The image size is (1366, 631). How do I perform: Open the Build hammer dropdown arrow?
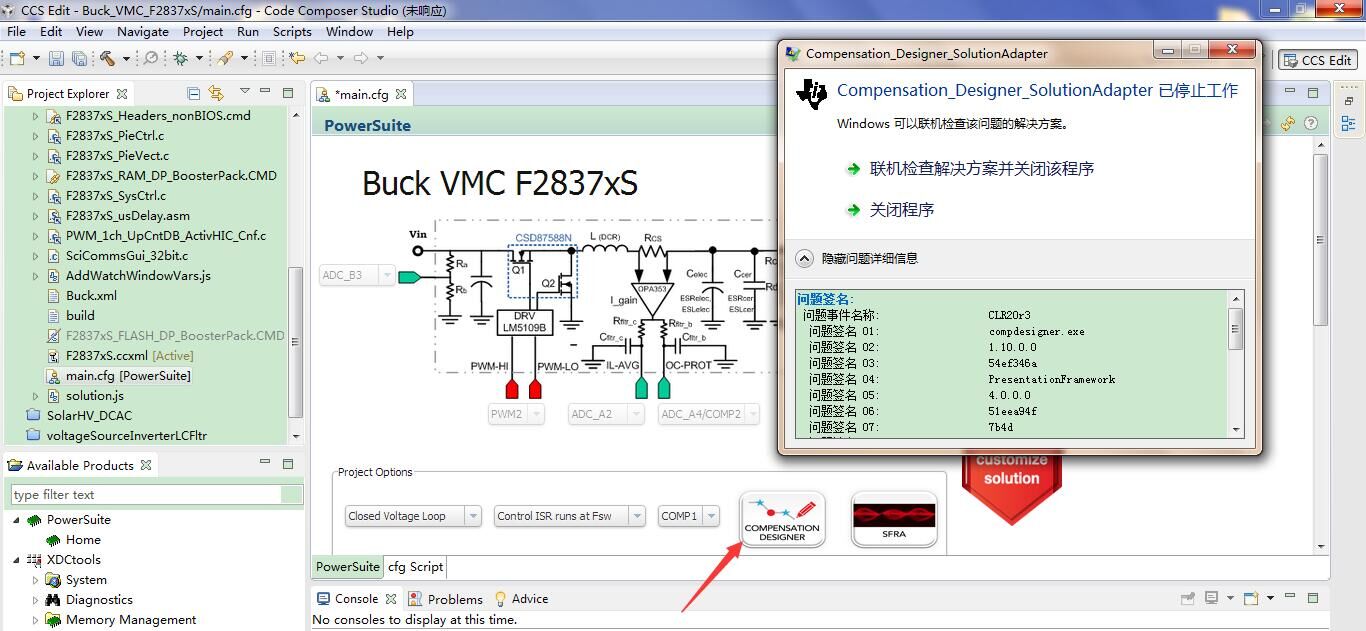pyautogui.click(x=126, y=59)
